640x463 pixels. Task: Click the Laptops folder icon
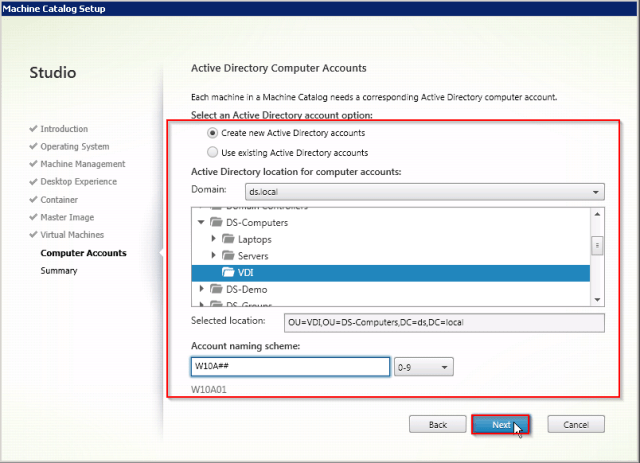229,240
